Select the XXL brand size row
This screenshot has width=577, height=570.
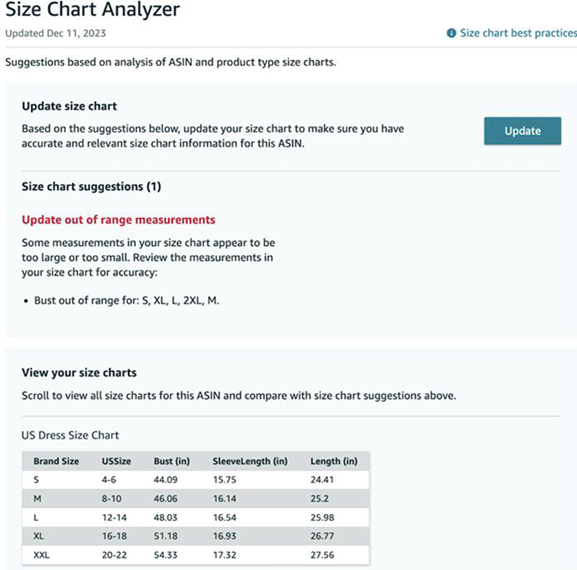[x=195, y=555]
